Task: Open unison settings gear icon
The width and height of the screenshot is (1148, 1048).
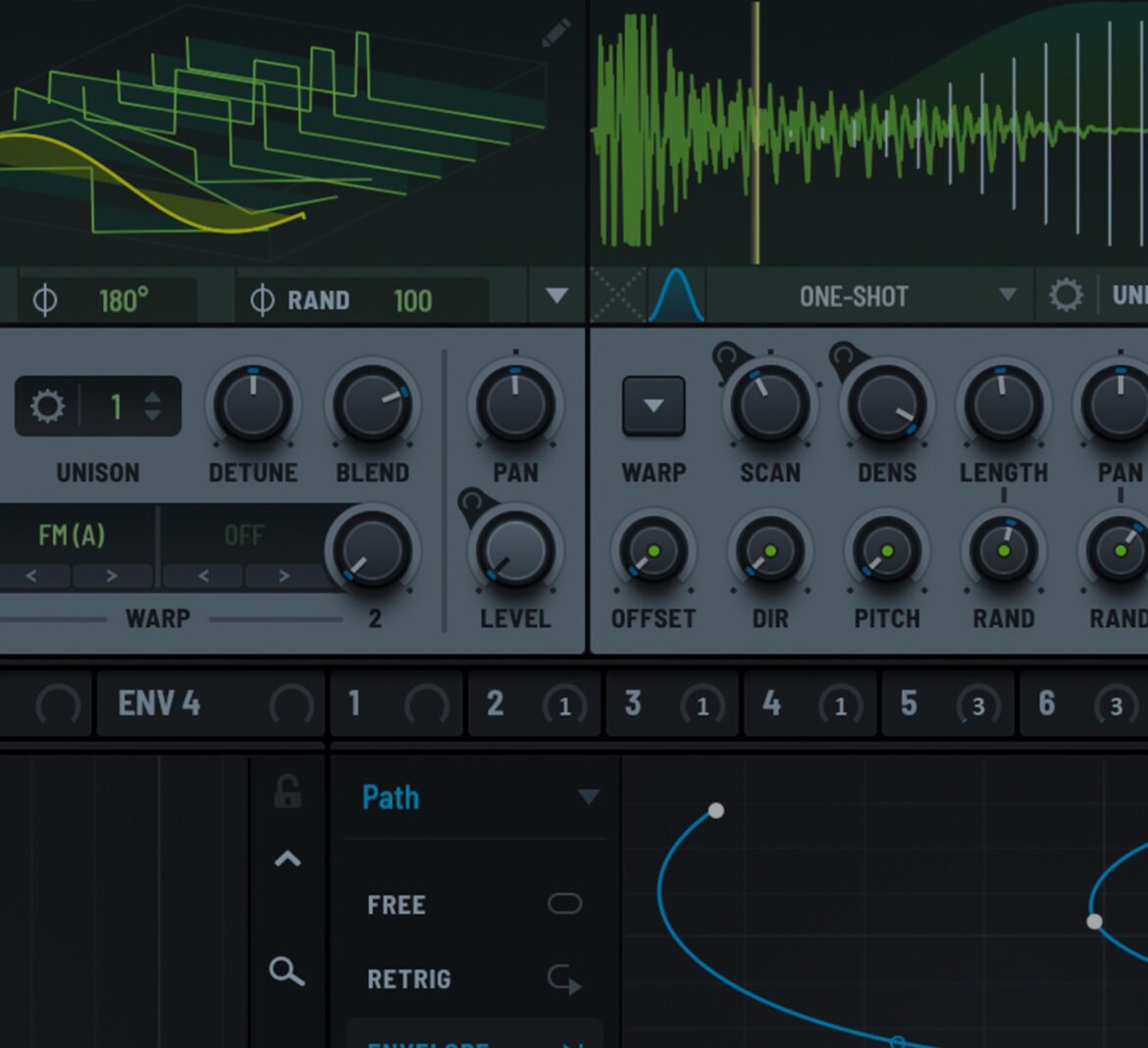Action: click(x=47, y=406)
